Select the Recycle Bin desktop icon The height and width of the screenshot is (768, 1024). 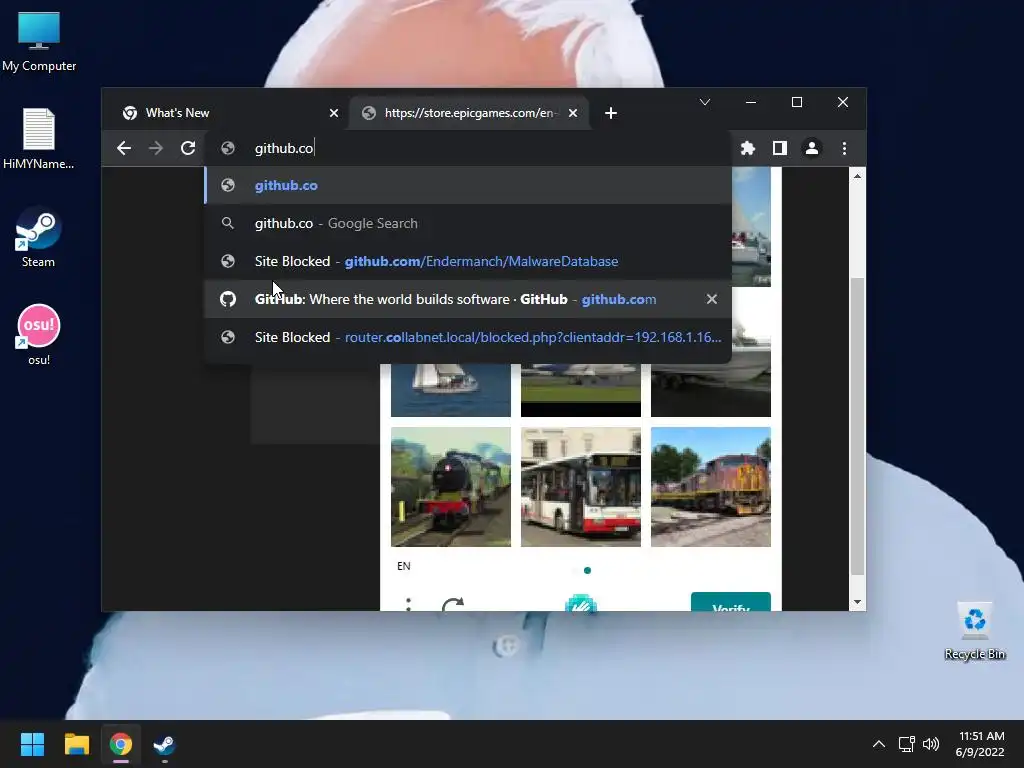tap(974, 631)
